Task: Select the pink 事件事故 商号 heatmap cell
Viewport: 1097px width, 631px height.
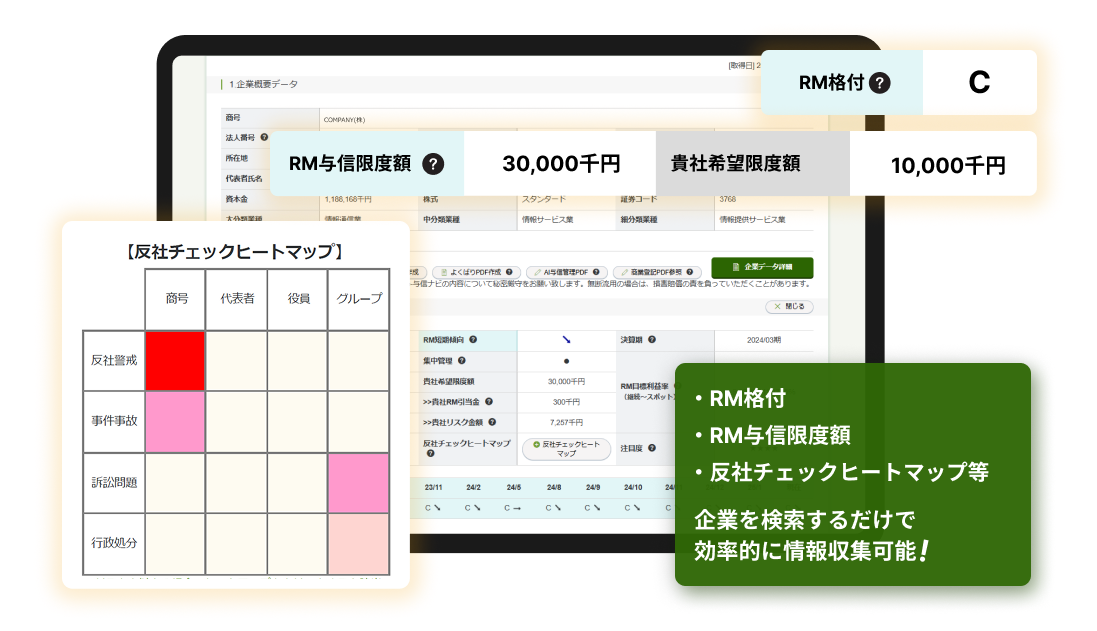Action: [176, 421]
